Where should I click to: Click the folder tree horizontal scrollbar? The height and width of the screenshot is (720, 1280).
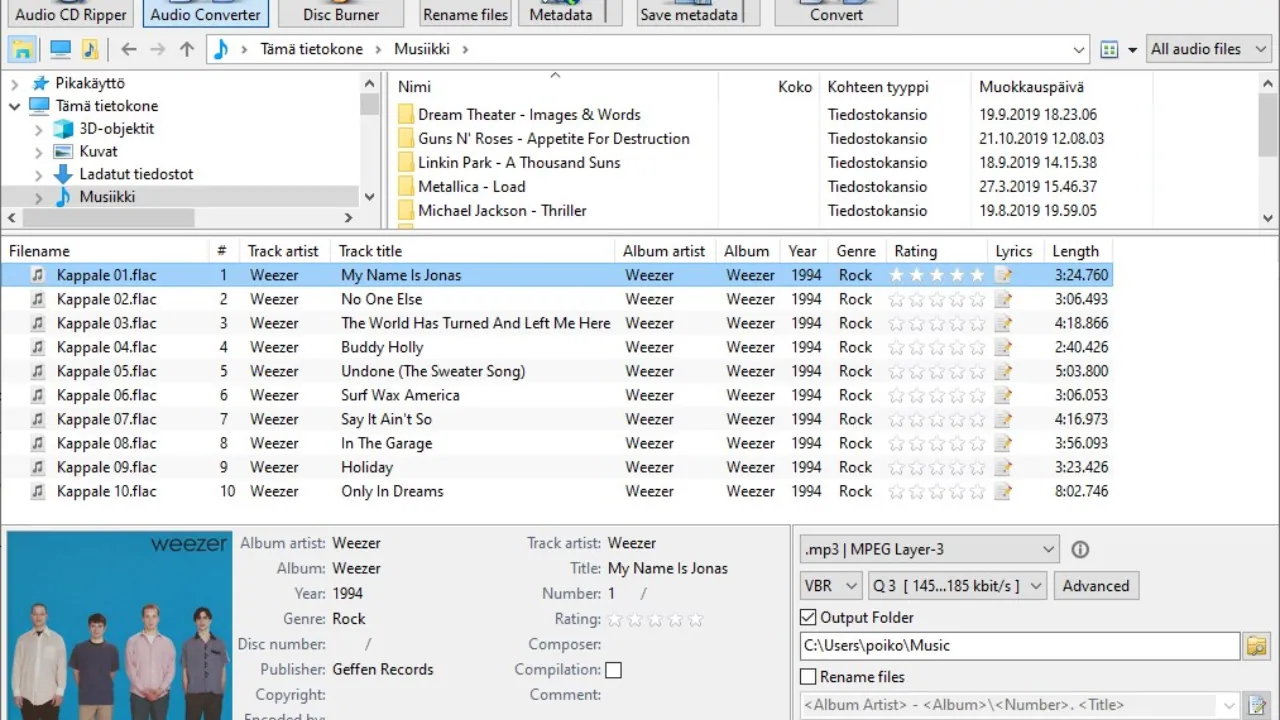tap(180, 217)
